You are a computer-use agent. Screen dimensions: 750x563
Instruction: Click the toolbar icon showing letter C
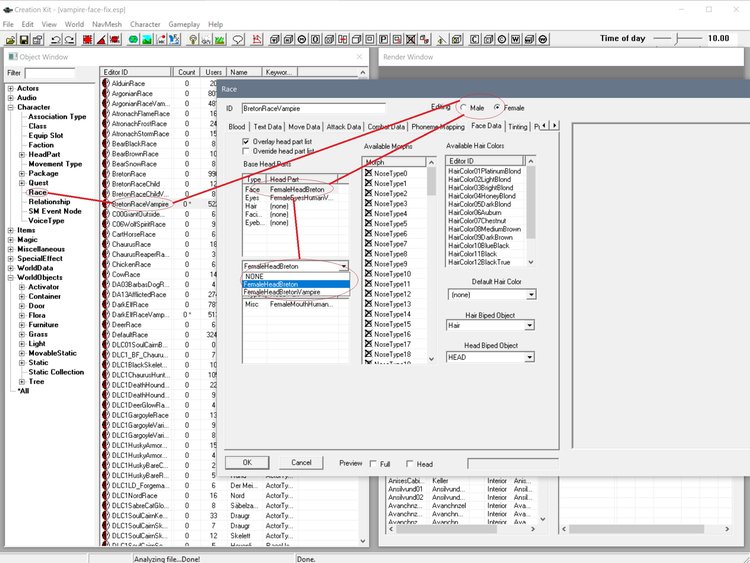coord(474,40)
